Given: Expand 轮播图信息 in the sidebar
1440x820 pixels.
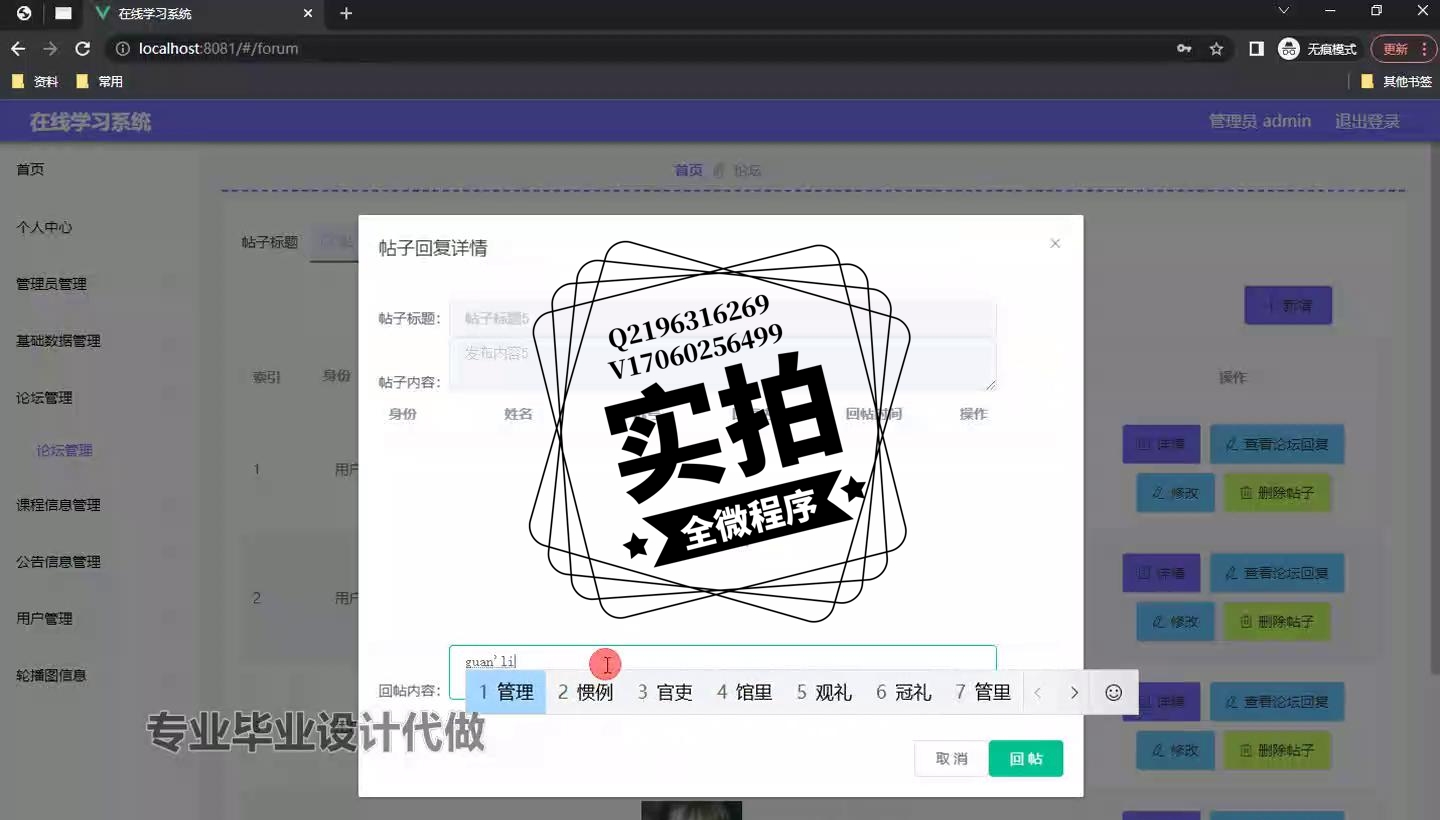Looking at the screenshot, I should click(51, 676).
